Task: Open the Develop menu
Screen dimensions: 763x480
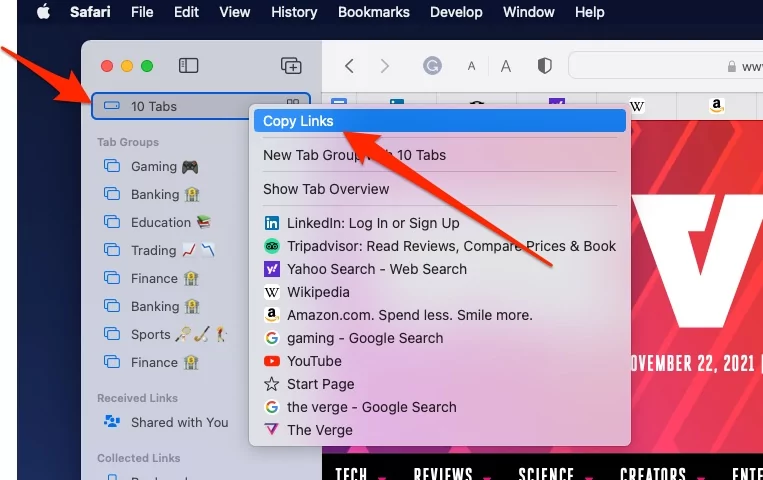Action: coord(456,12)
